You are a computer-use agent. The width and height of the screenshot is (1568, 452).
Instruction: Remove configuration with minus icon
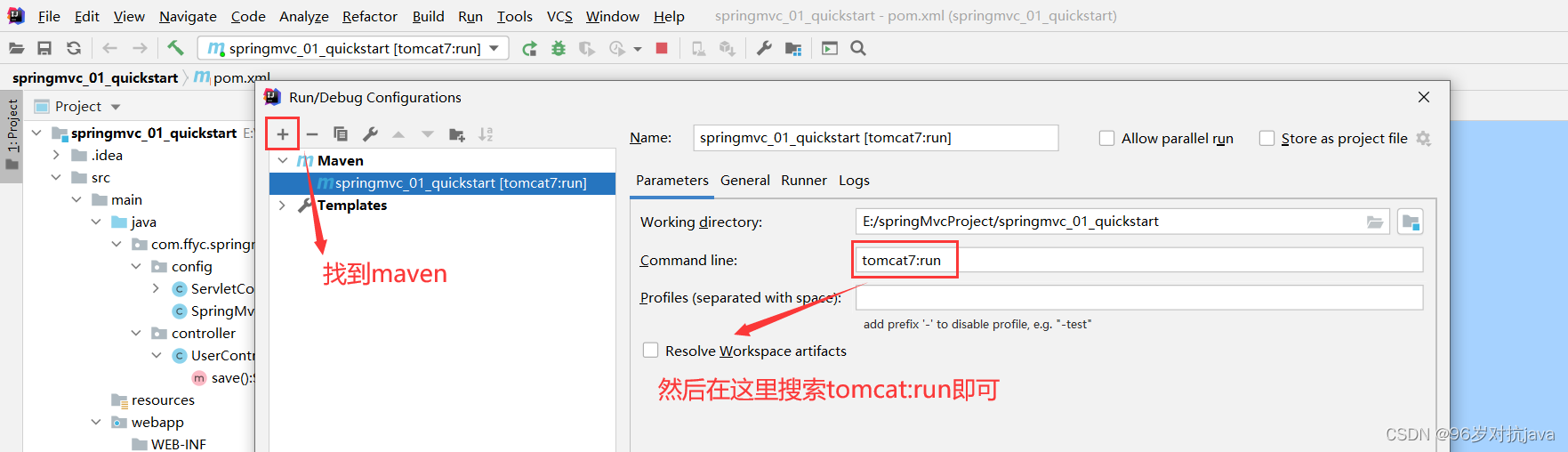click(312, 134)
